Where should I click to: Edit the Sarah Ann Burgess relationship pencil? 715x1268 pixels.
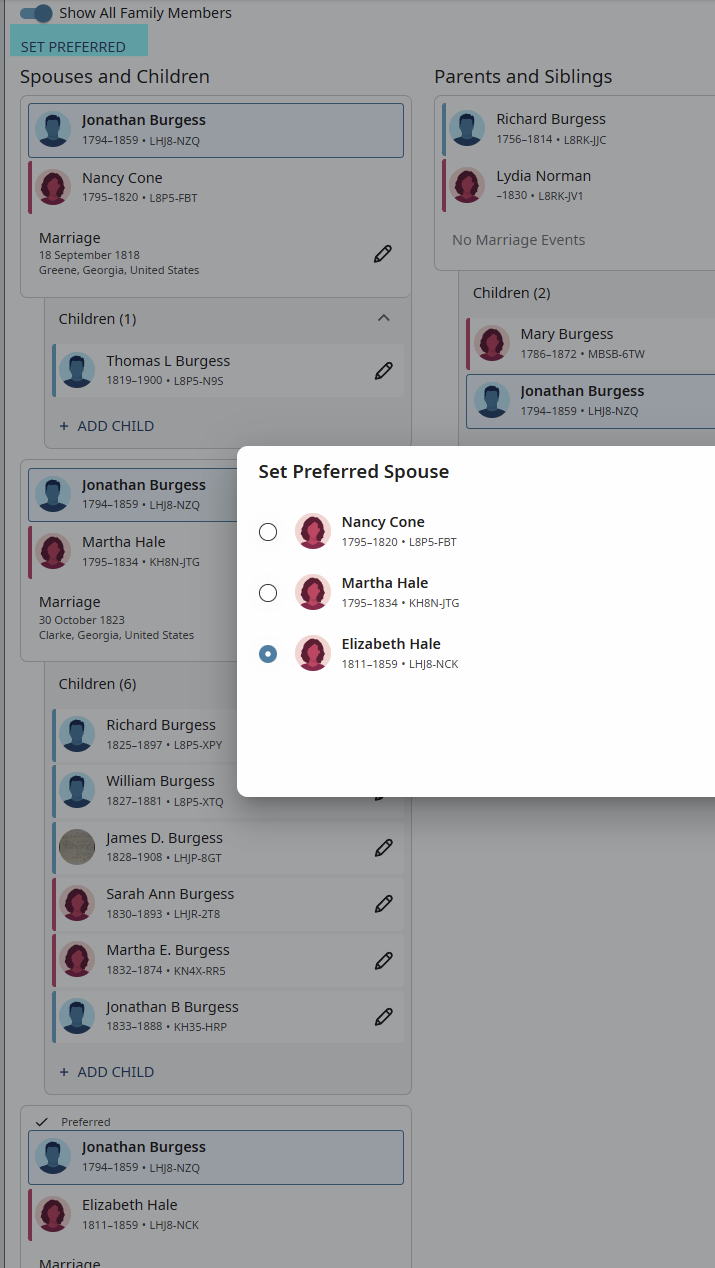point(383,904)
